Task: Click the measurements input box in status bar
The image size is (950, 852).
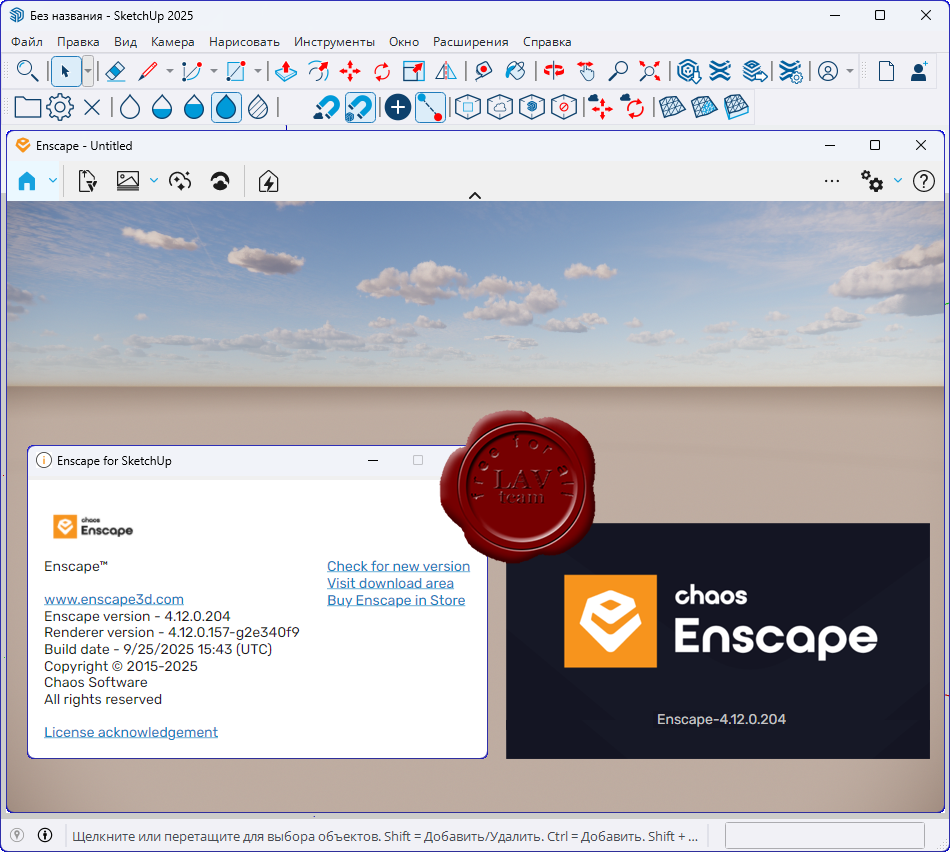Action: 824,835
